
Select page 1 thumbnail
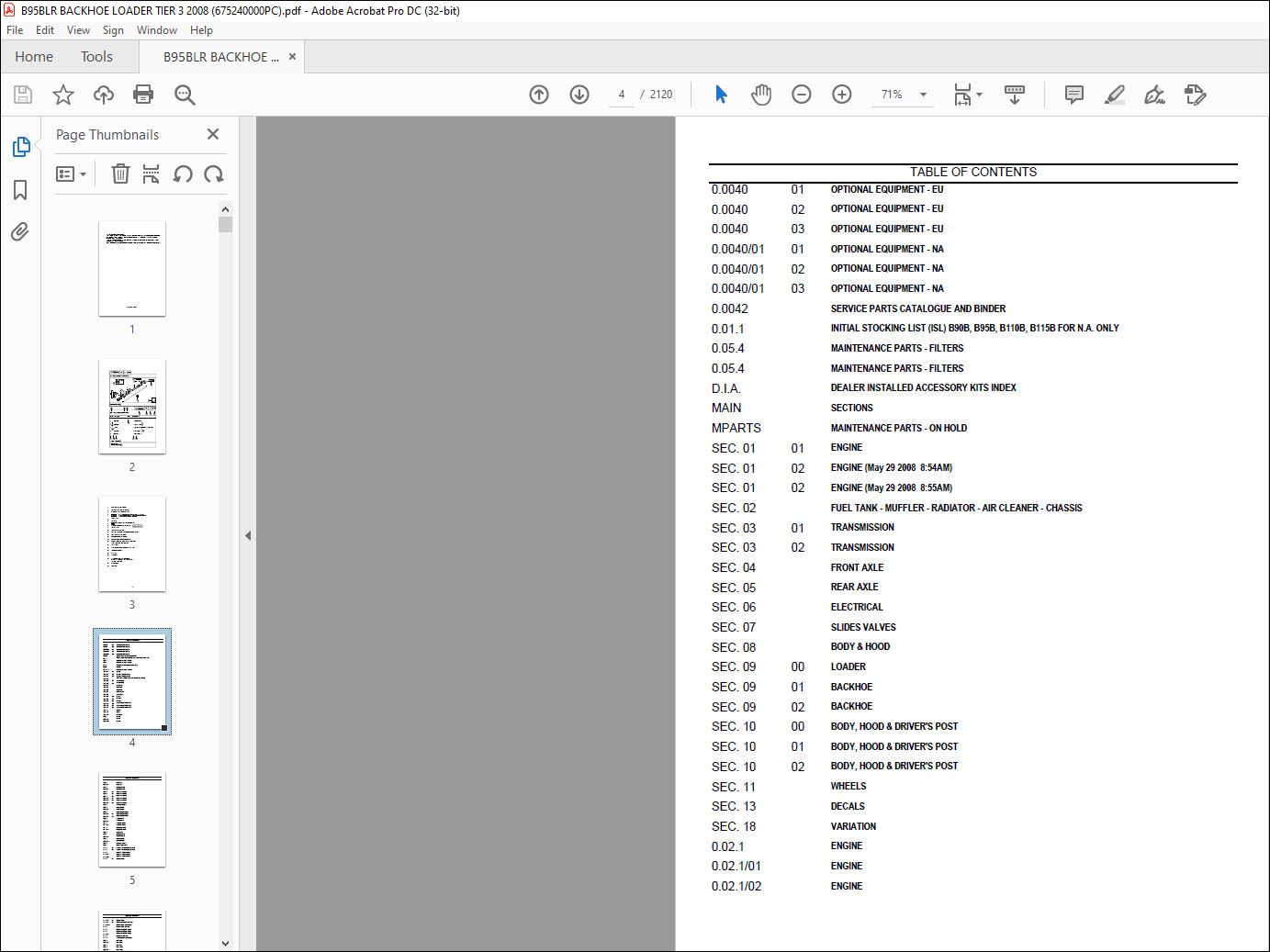pos(132,268)
